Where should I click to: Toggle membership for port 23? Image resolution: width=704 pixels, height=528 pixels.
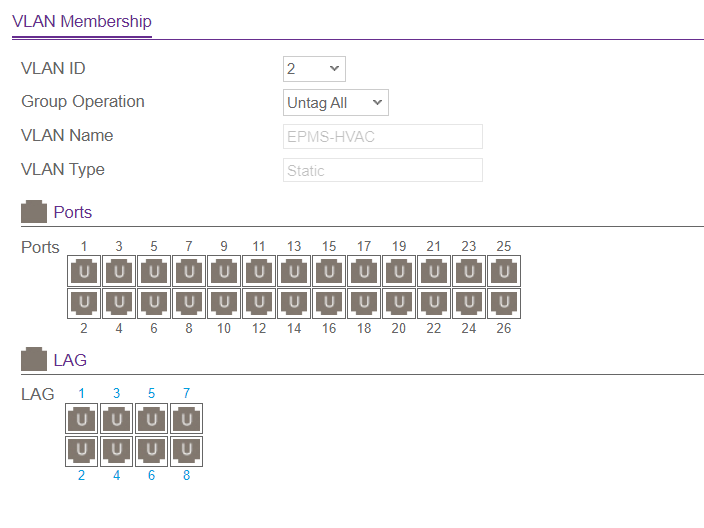point(469,271)
